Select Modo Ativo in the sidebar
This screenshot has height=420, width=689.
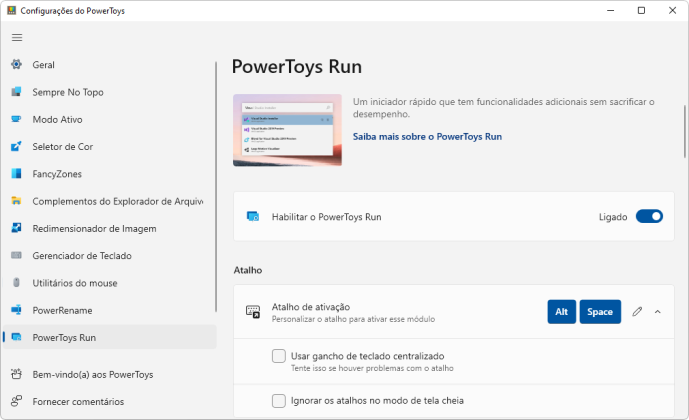click(x=109, y=119)
